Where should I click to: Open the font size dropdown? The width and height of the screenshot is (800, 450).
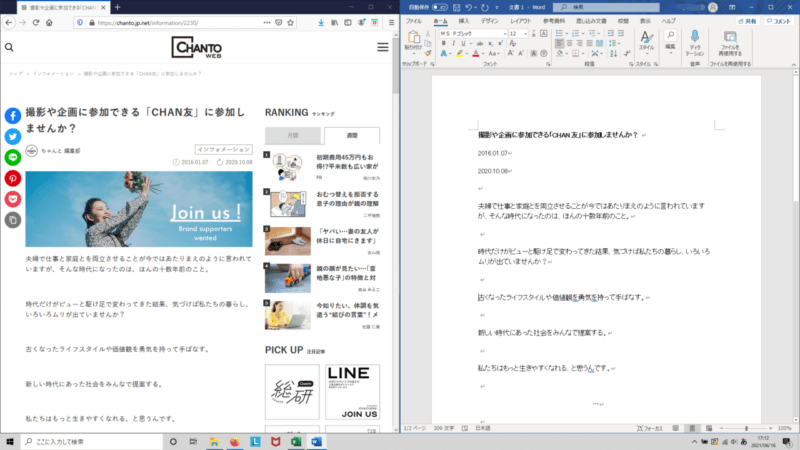pyautogui.click(x=525, y=33)
